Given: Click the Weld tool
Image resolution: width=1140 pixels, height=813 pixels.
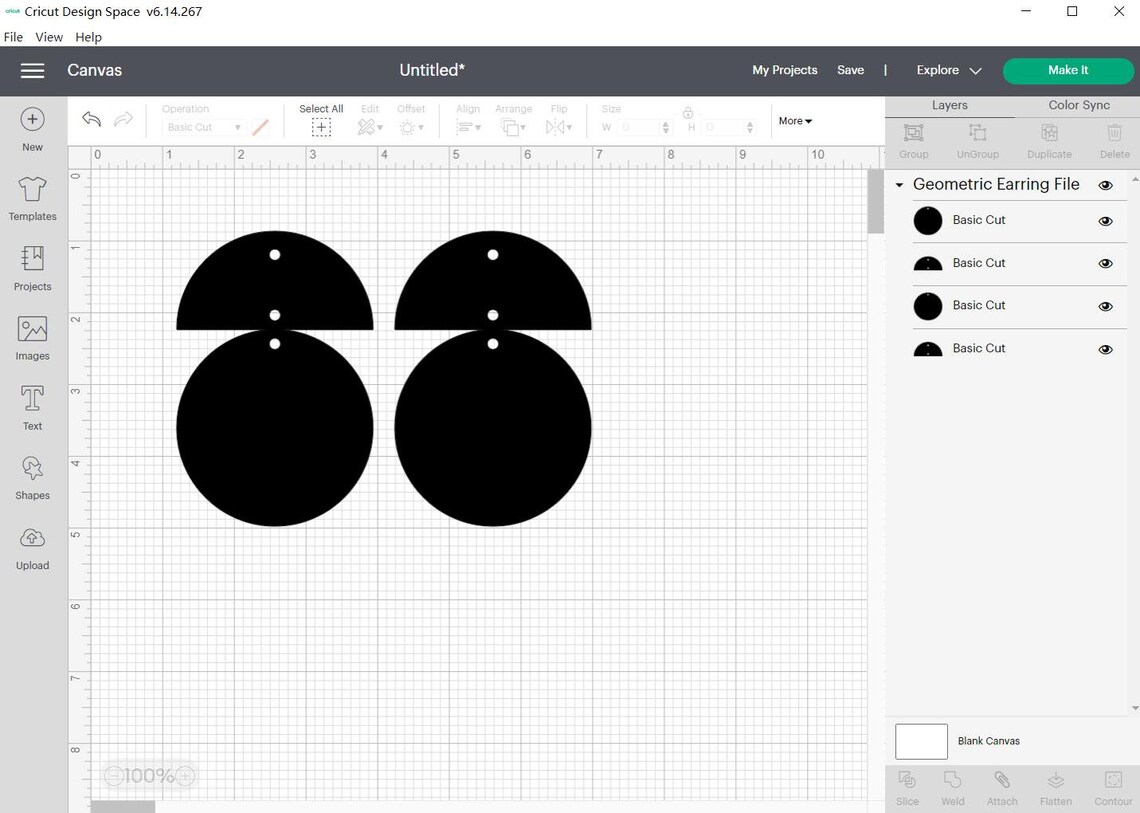Looking at the screenshot, I should (x=952, y=787).
